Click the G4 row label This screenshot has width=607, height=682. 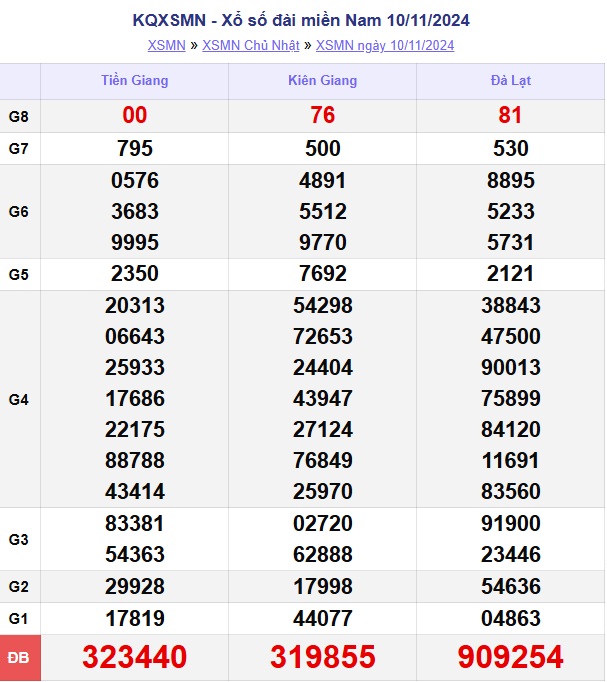coord(19,399)
